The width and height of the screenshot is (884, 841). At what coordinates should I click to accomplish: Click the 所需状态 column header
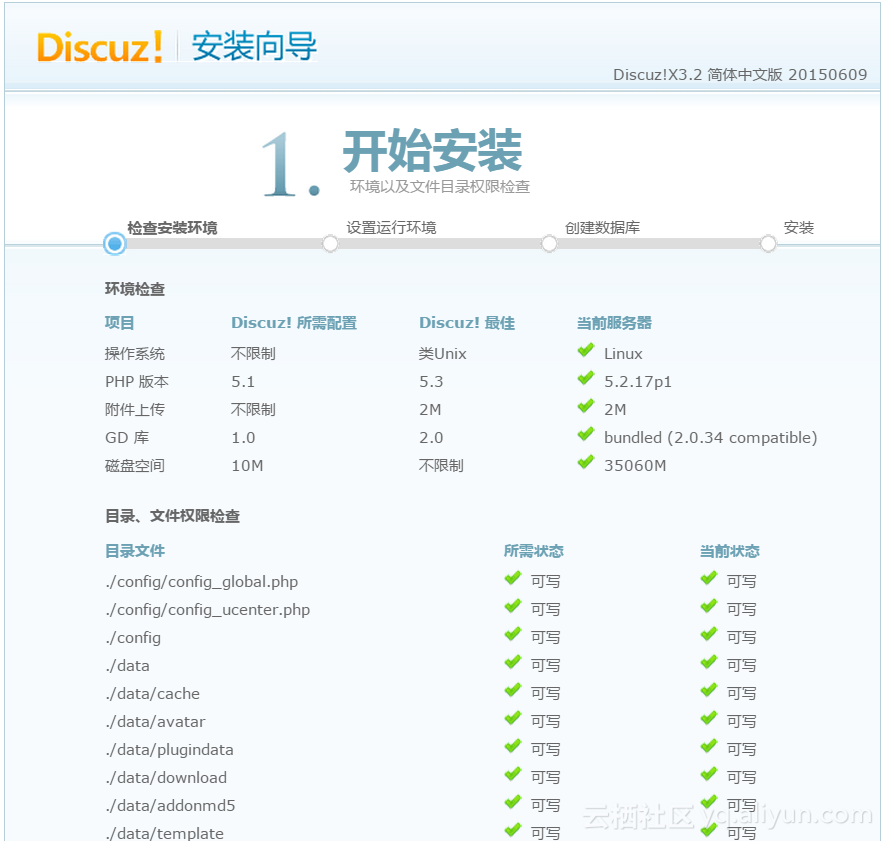[x=534, y=551]
